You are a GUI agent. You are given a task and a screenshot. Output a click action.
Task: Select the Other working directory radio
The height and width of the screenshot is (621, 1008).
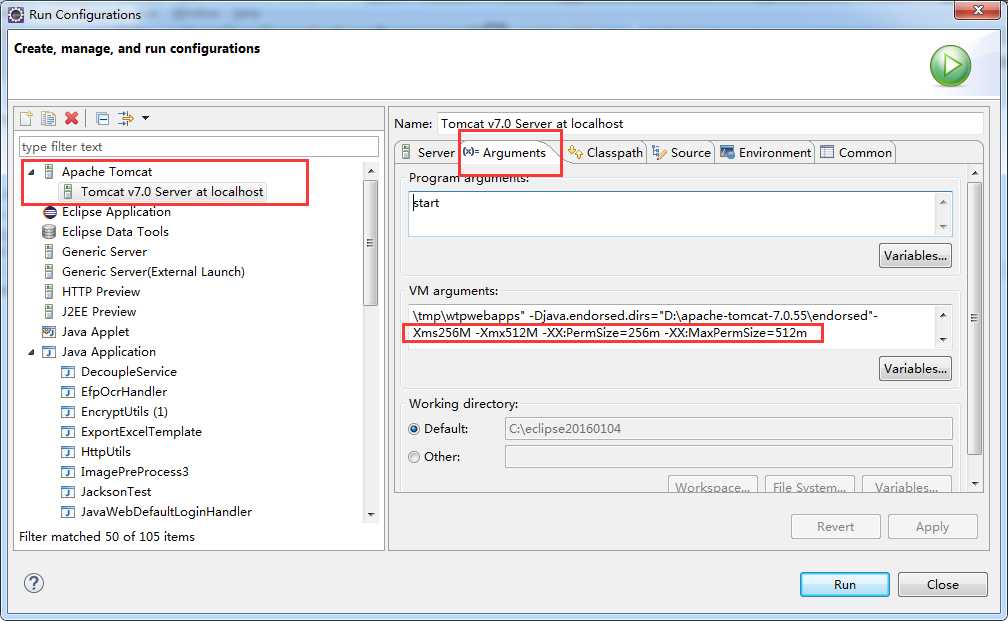(414, 456)
